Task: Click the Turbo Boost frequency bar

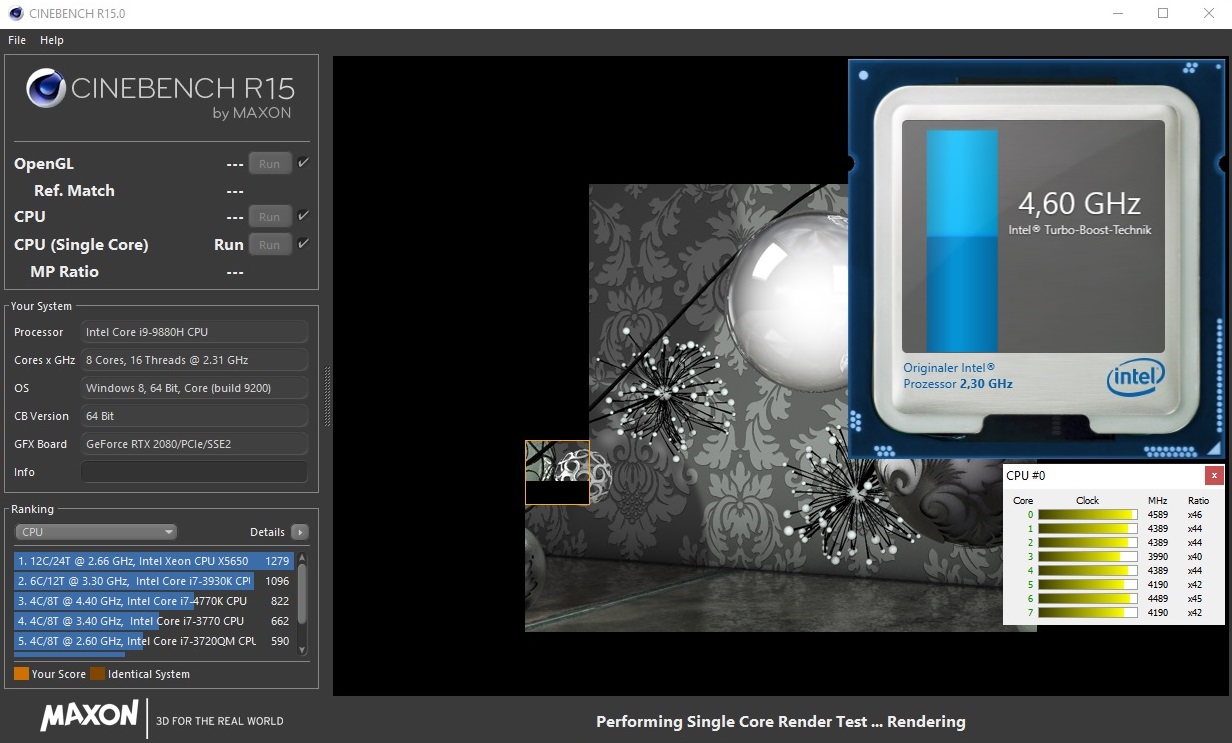Action: tap(962, 241)
